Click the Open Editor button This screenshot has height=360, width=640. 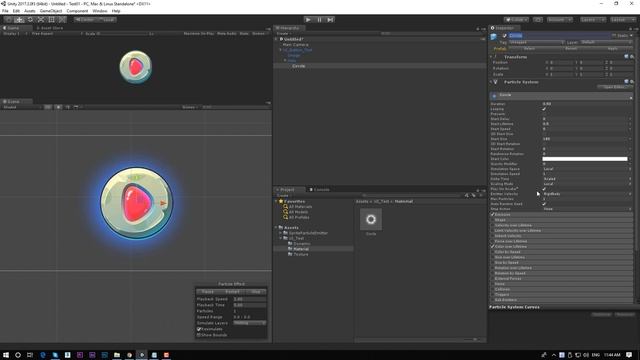coord(614,87)
